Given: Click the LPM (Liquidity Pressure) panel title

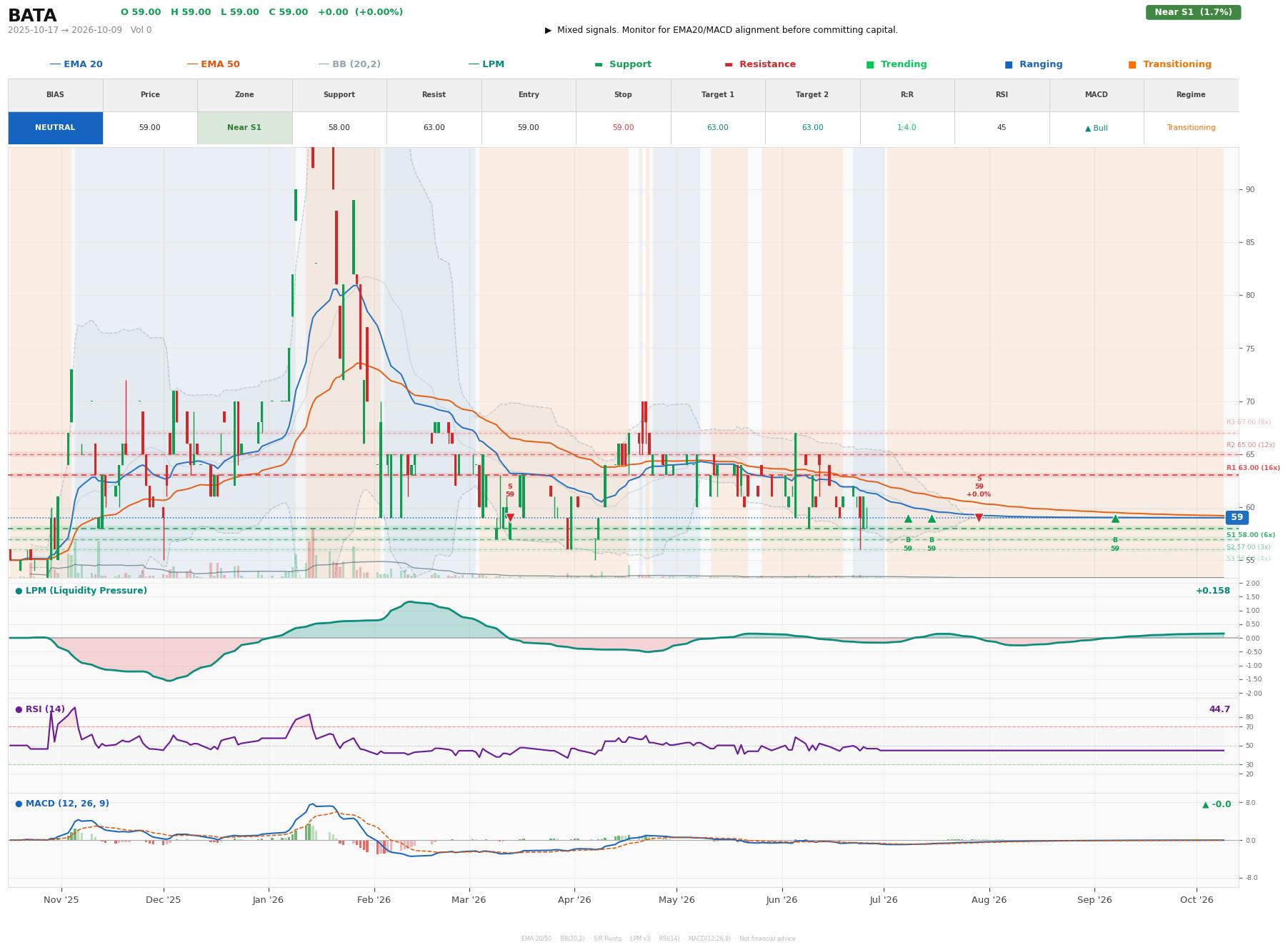Looking at the screenshot, I should pyautogui.click(x=81, y=591).
